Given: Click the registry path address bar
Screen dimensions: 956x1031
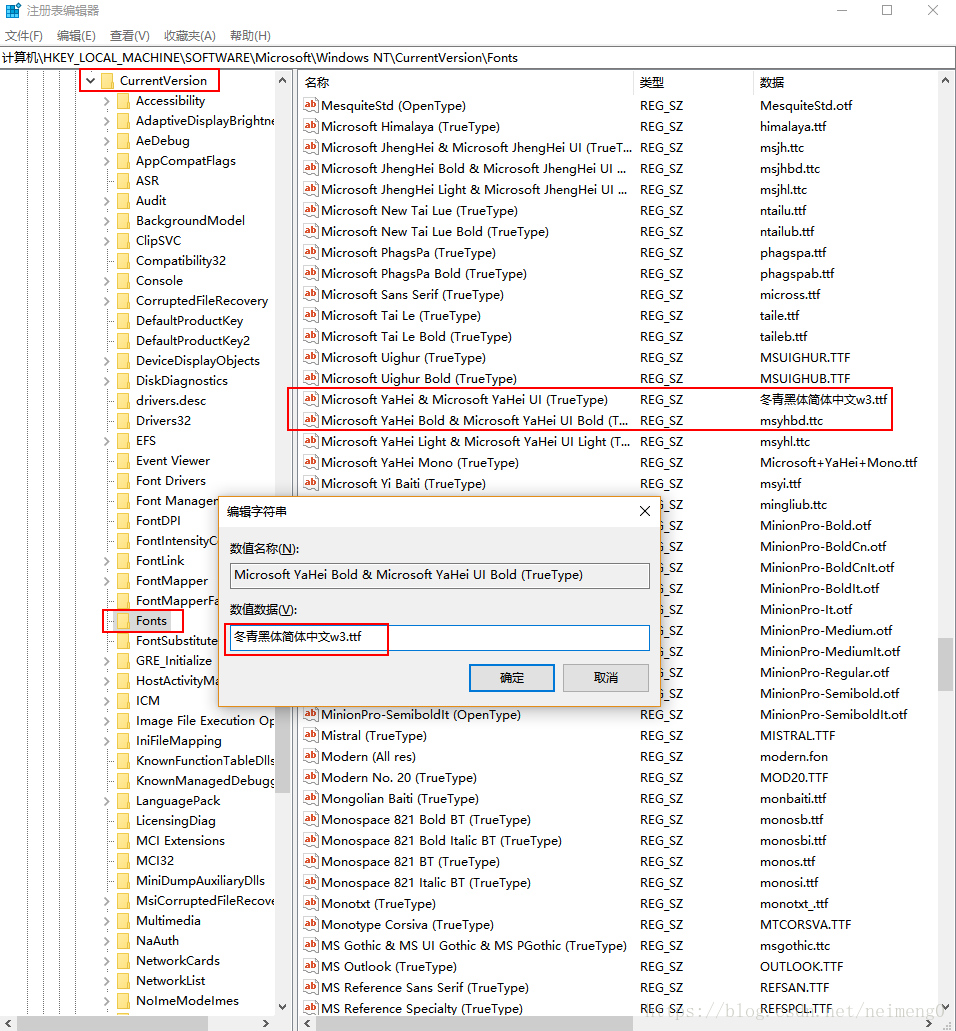Looking at the screenshot, I should [477, 58].
